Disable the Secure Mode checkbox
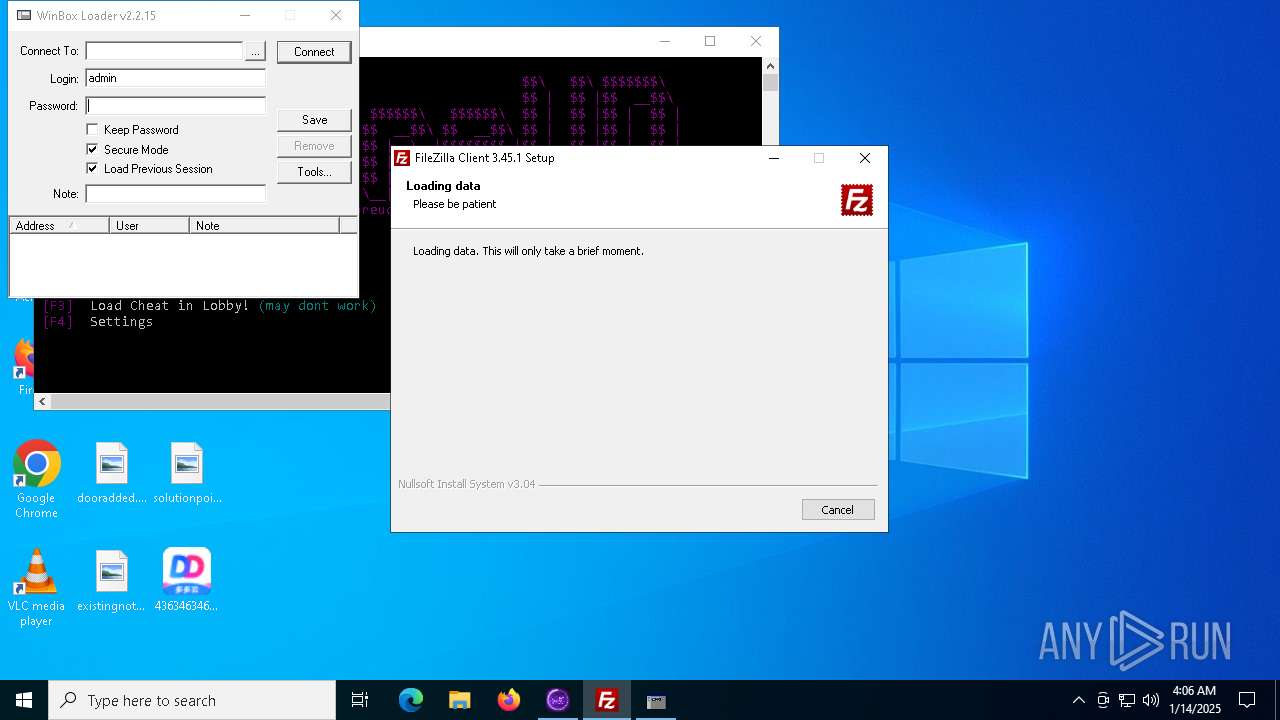This screenshot has height=720, width=1280. click(x=92, y=150)
